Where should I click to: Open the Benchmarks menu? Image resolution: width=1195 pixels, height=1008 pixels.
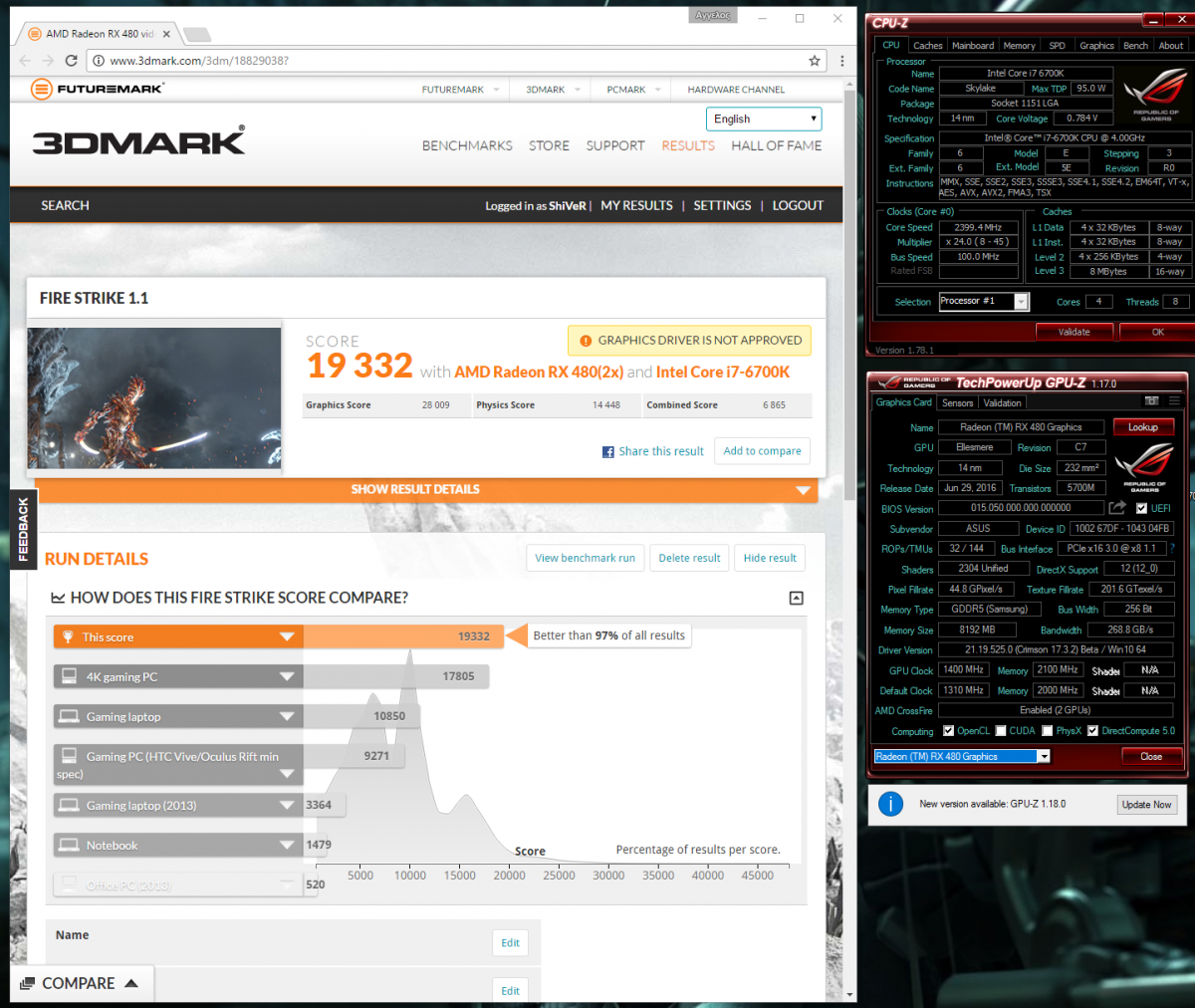tap(467, 145)
